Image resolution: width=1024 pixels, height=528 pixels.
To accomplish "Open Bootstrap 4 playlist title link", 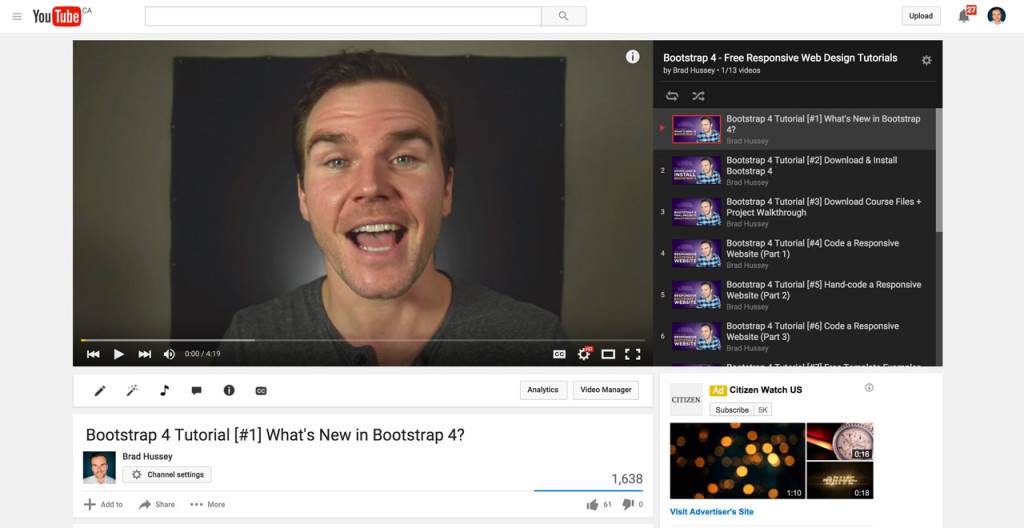I will 780,58.
